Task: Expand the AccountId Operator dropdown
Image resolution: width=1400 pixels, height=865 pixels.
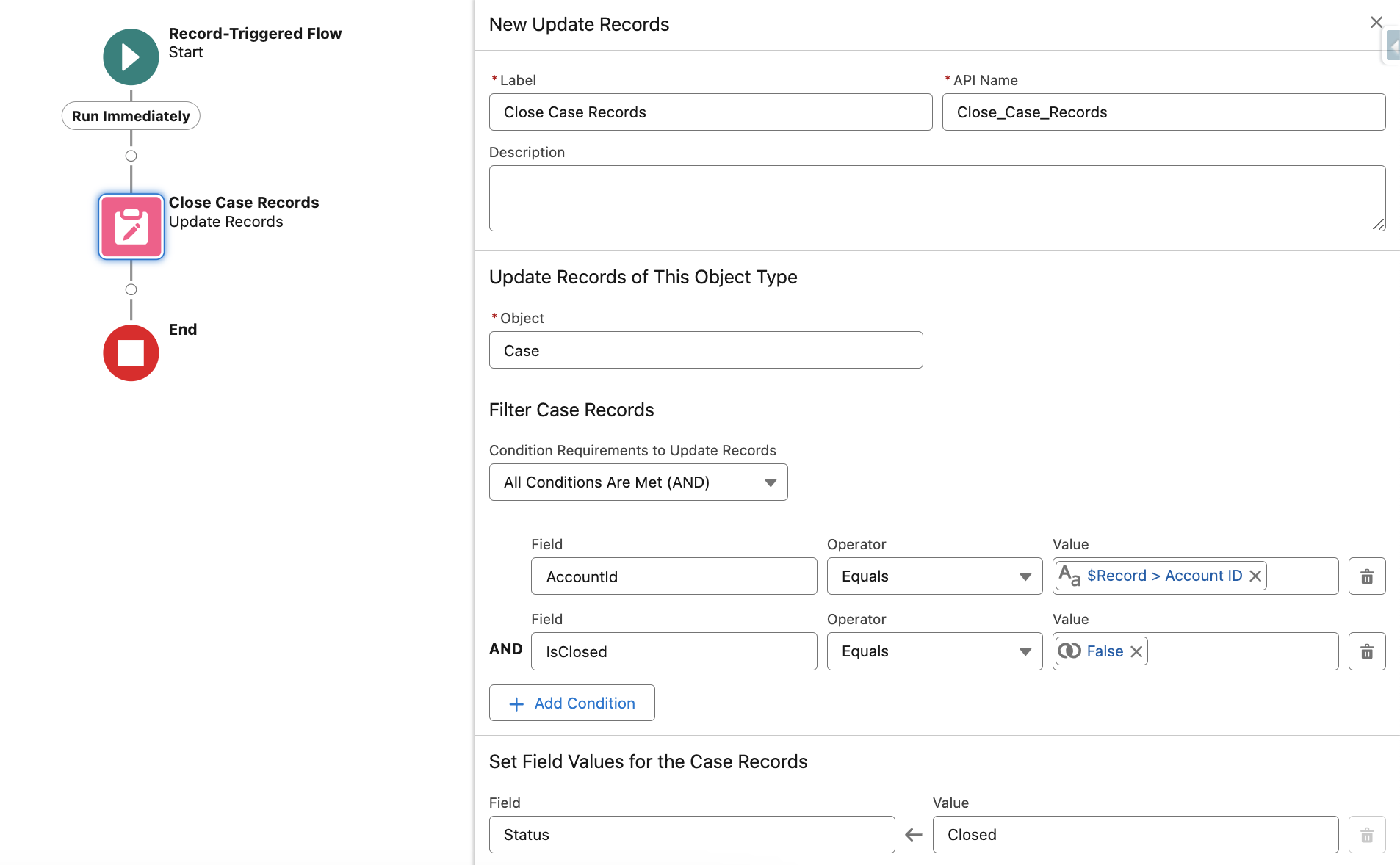Action: [934, 576]
